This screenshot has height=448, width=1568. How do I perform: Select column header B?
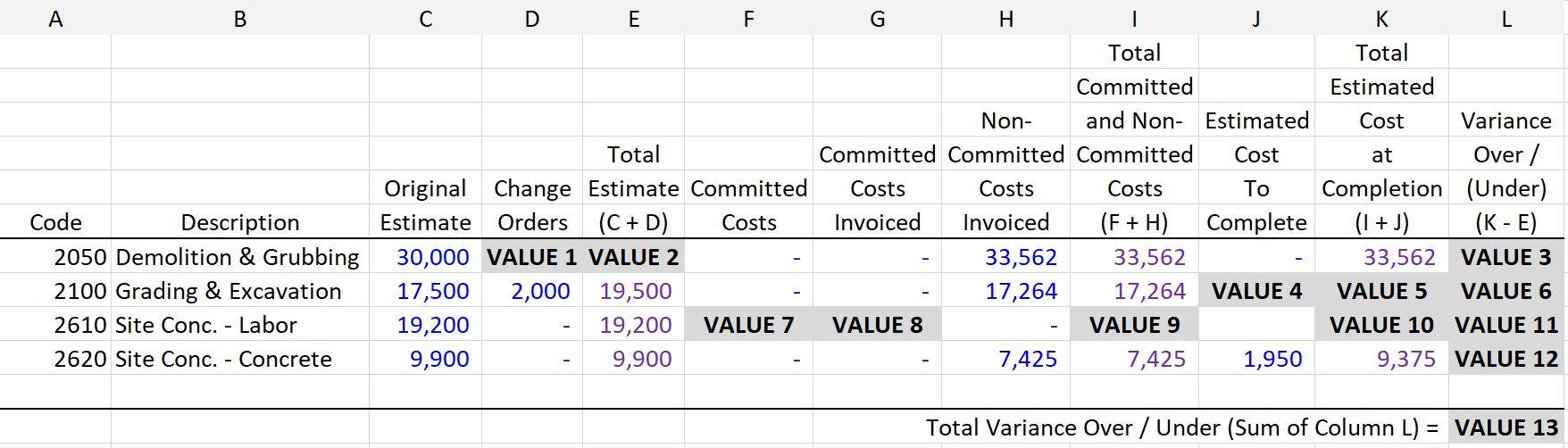click(239, 18)
